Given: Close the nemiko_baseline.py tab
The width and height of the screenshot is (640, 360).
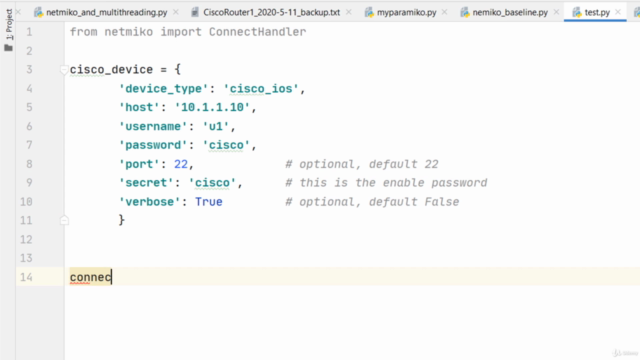Looking at the screenshot, I should point(556,12).
